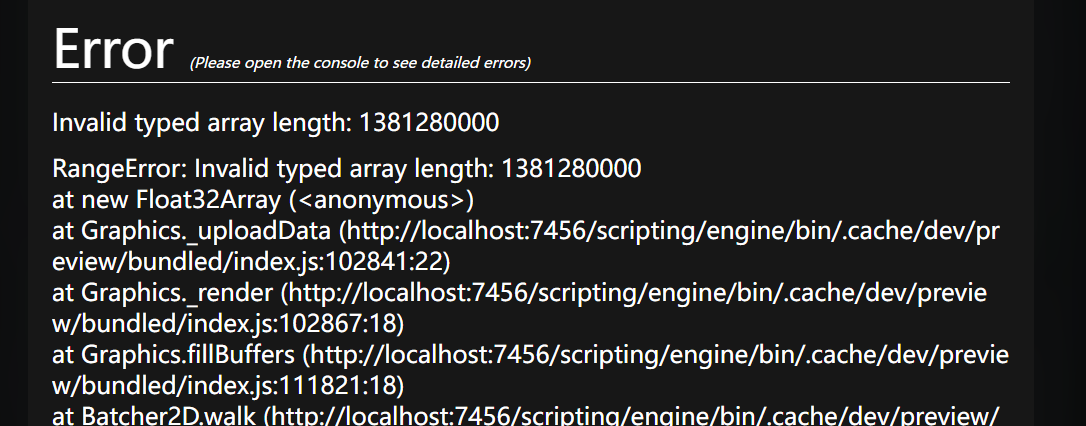This screenshot has height=426, width=1086.
Task: Click the "Graphics.fillBuffers" stack frame name
Action: click(x=188, y=357)
